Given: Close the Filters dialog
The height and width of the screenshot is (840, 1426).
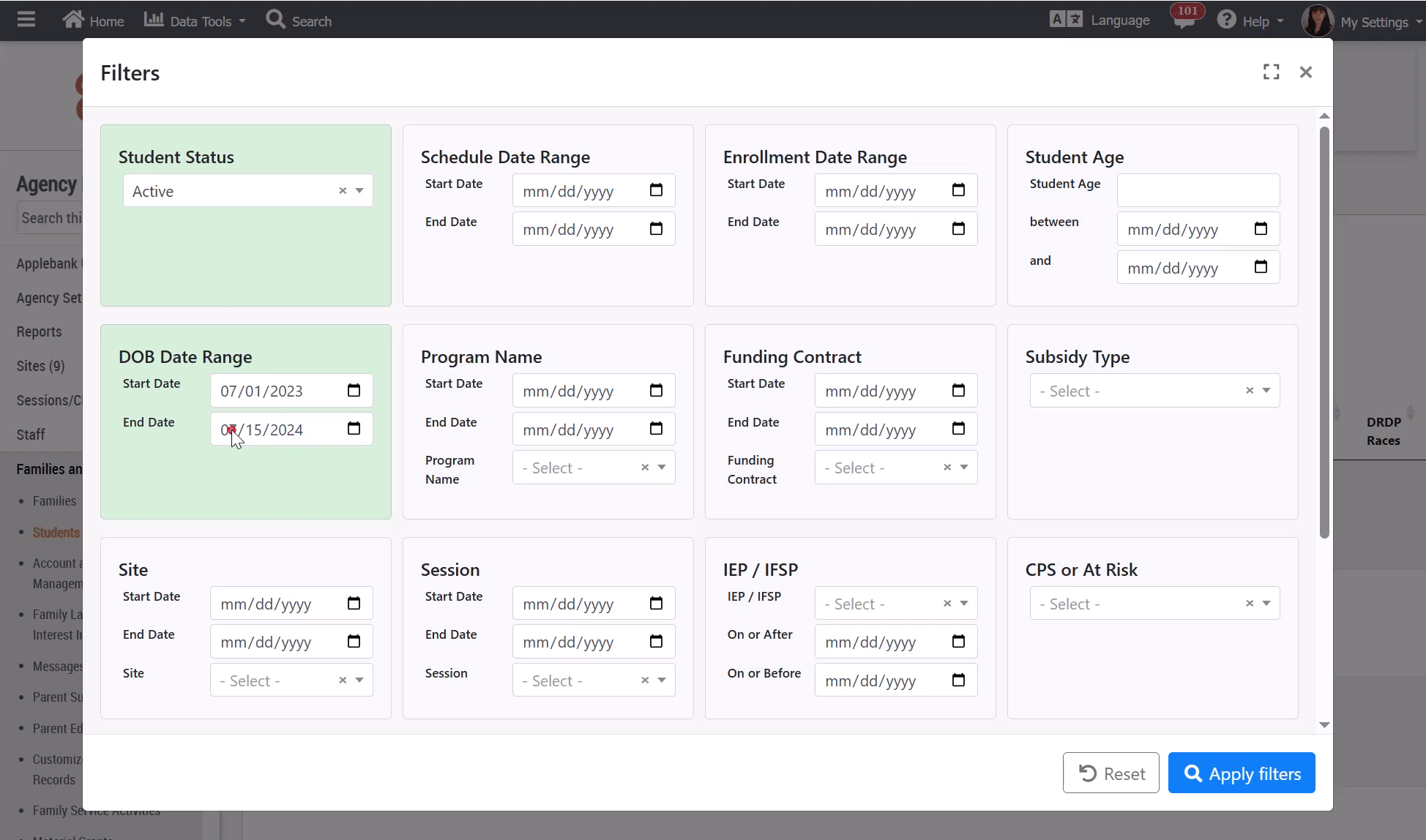Looking at the screenshot, I should click(x=1305, y=72).
